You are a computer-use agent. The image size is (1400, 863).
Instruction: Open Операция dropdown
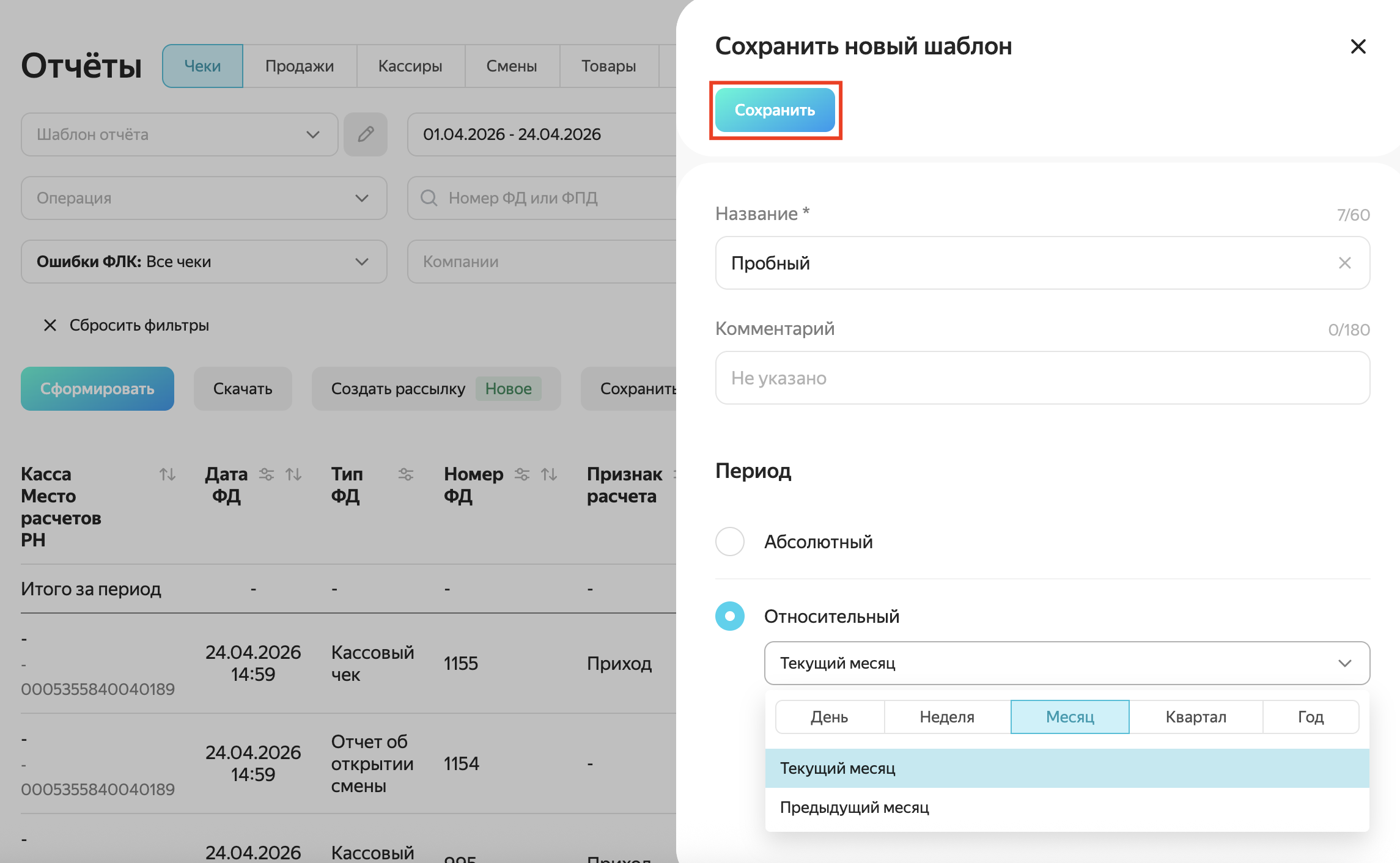pos(204,198)
